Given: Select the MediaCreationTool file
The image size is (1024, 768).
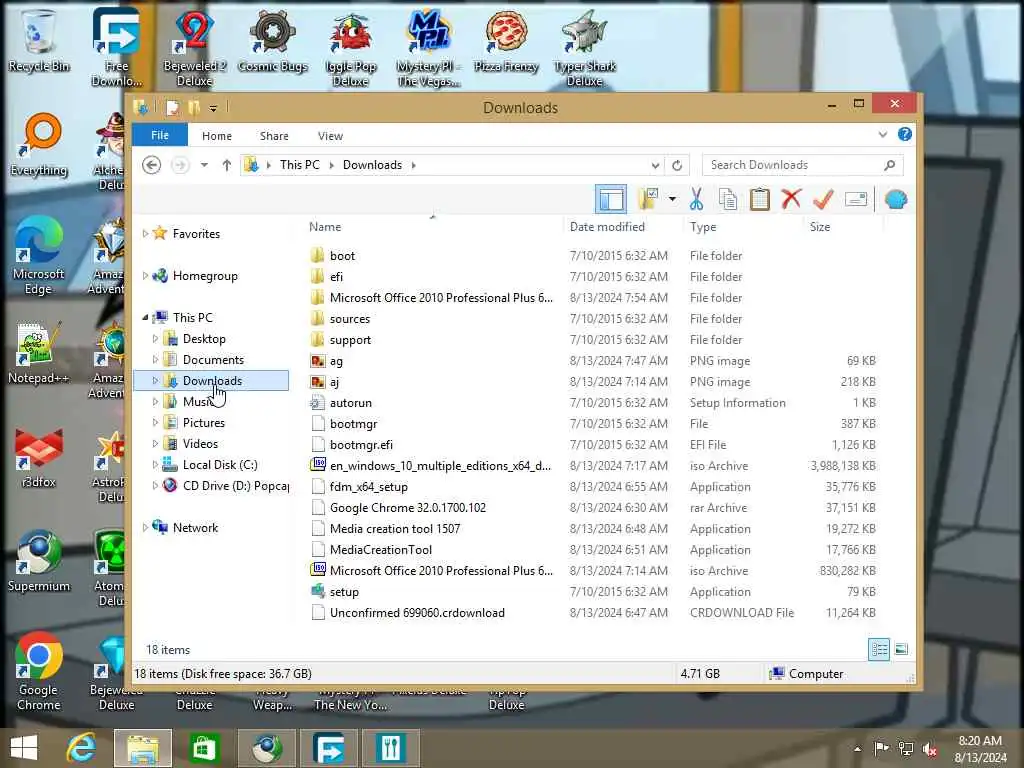Looking at the screenshot, I should (x=381, y=550).
